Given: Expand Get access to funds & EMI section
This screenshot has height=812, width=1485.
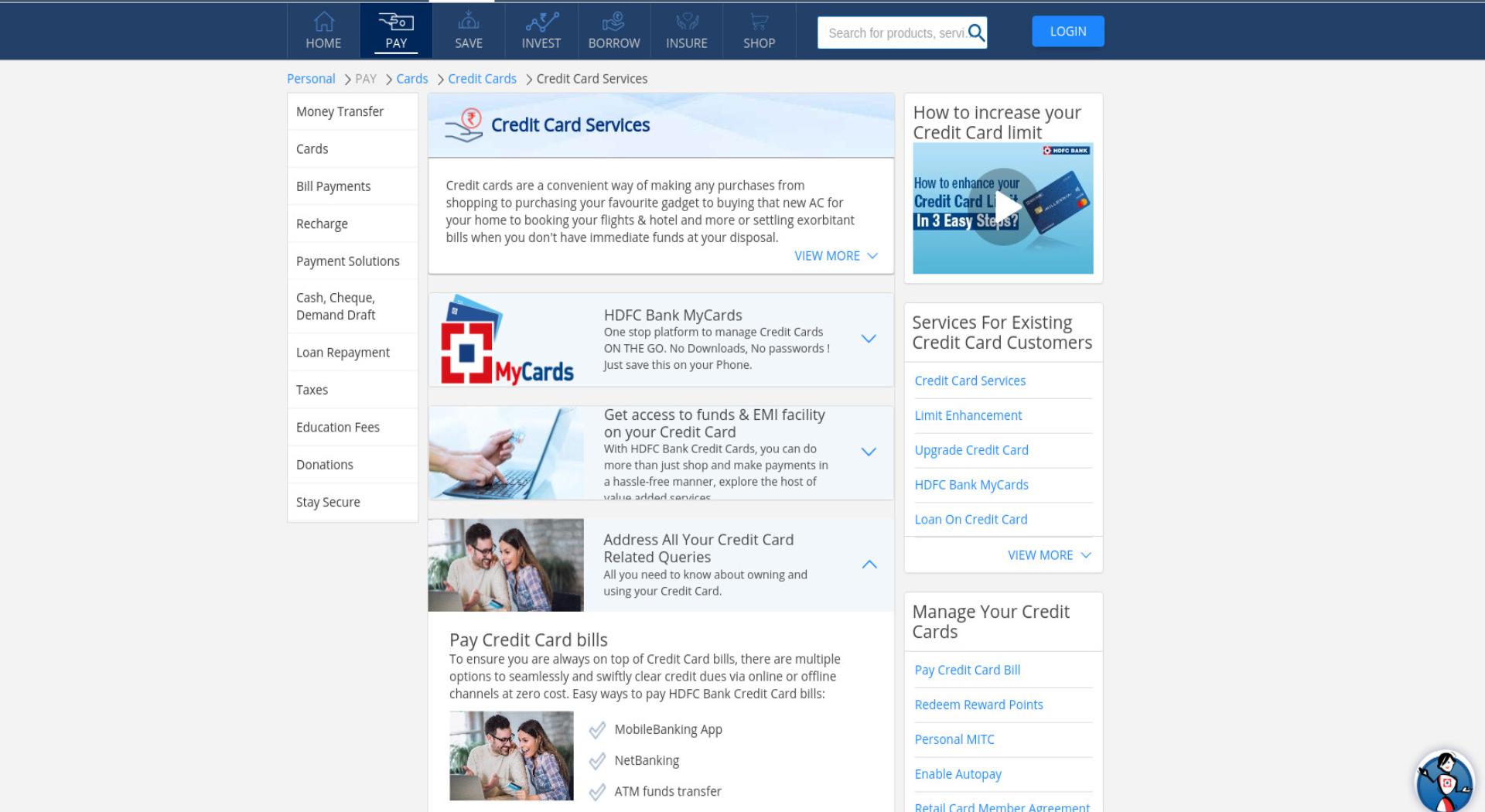Looking at the screenshot, I should [869, 452].
